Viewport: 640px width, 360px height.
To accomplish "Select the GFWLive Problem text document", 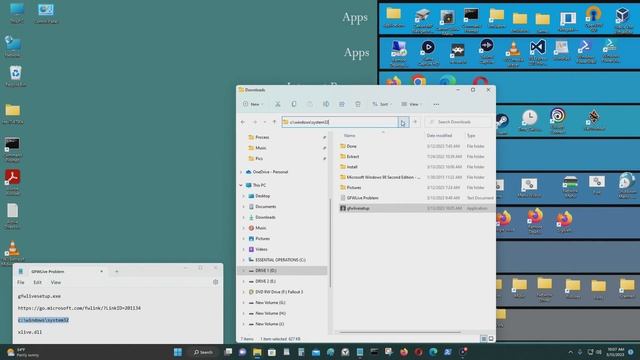I will click(x=416, y=198).
